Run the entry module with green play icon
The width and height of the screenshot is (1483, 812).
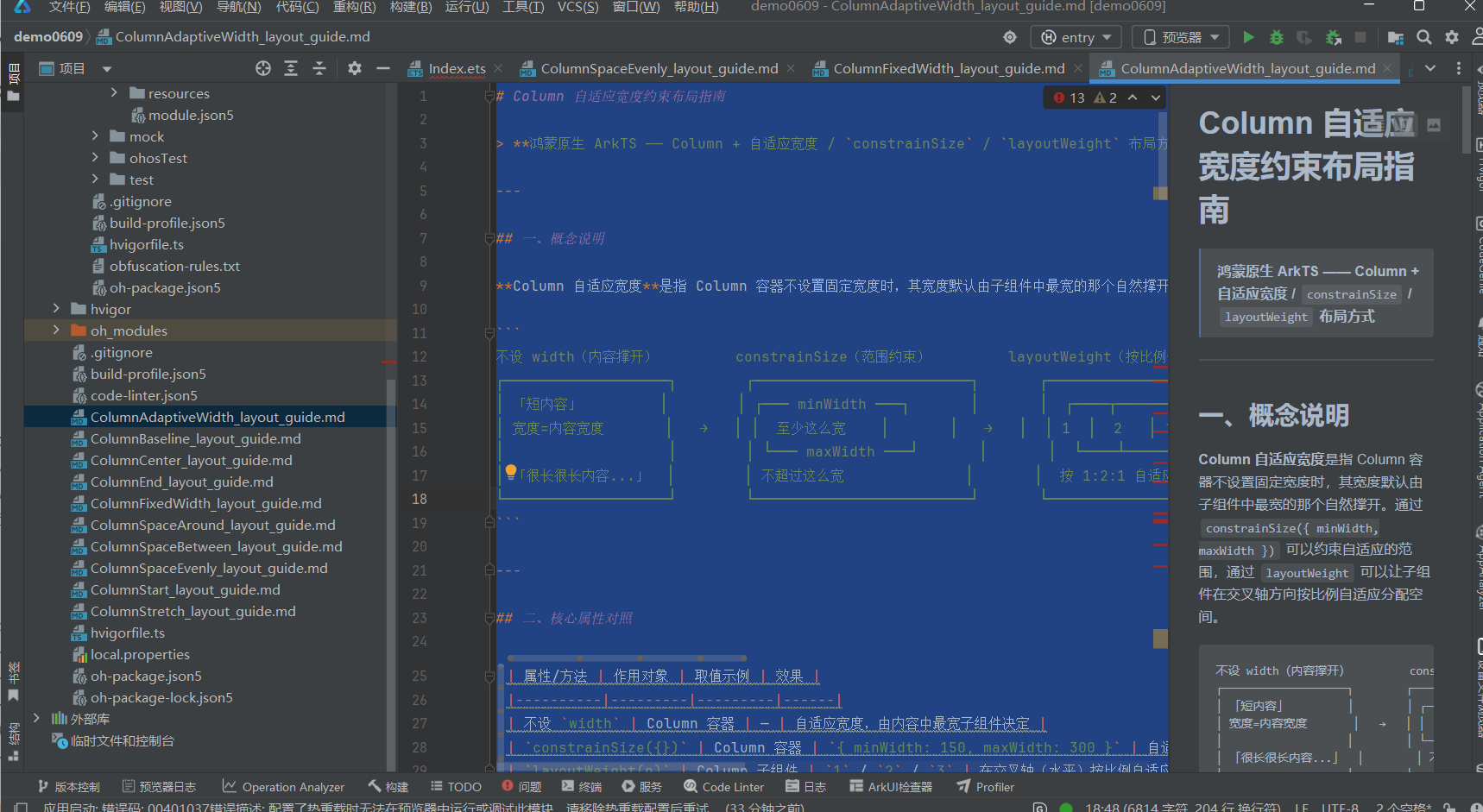click(1248, 37)
